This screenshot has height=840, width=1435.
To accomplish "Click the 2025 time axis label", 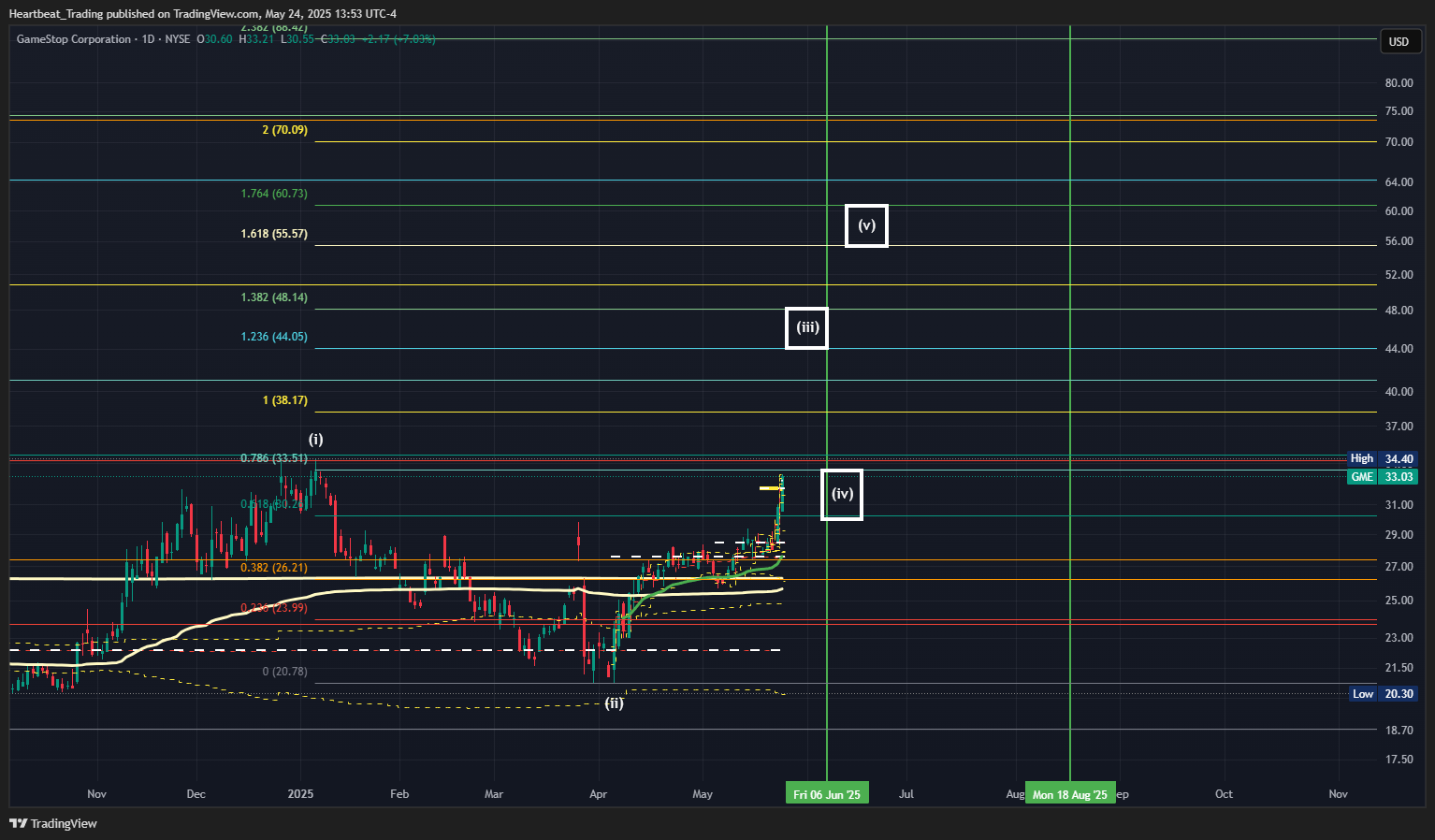I will coord(300,794).
